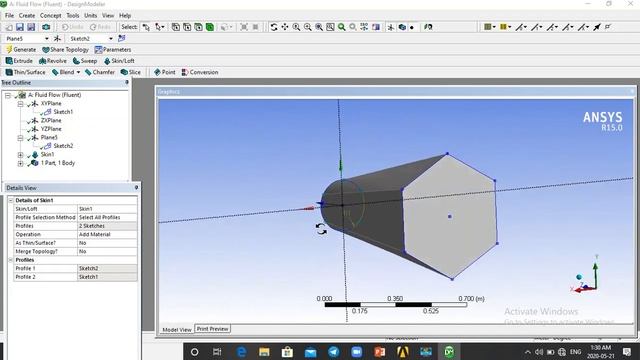The image size is (640, 360).
Task: Open Microsoft Edge from the taskbar
Action: pos(241,352)
